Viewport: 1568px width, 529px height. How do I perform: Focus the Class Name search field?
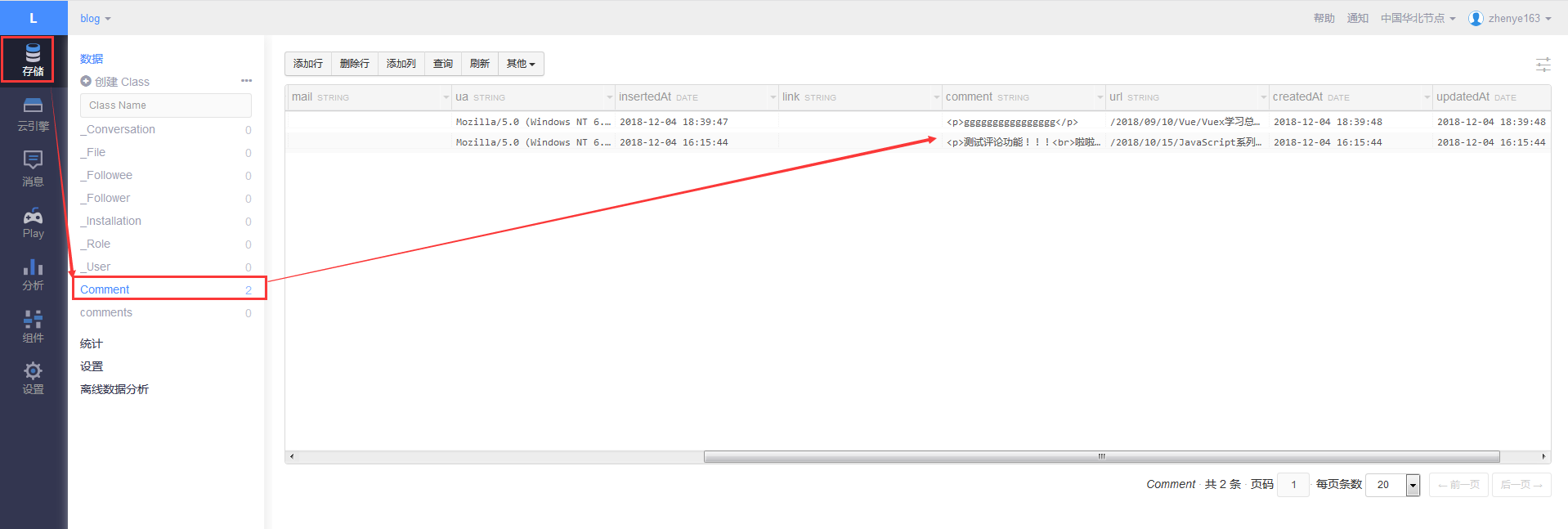[166, 105]
